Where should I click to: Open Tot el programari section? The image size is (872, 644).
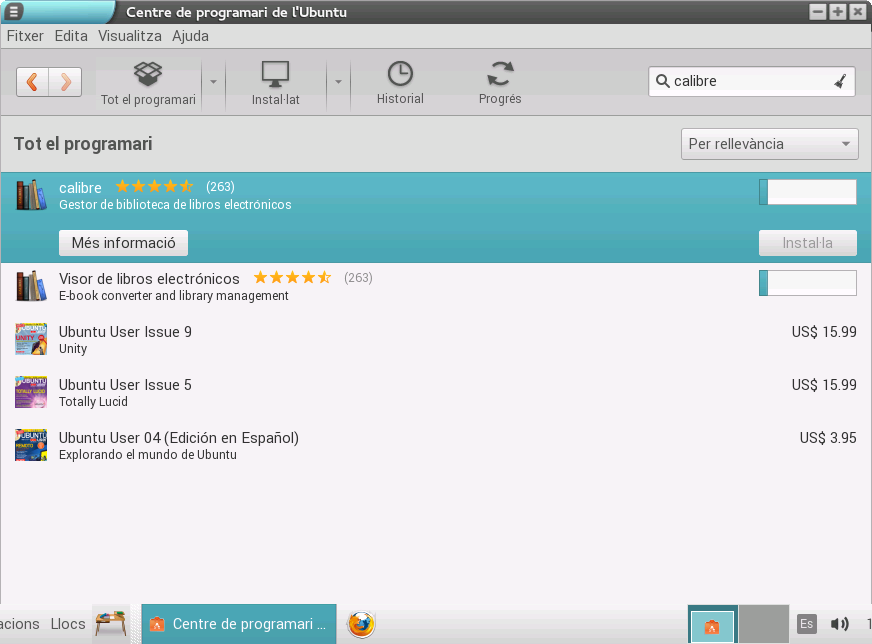point(148,82)
